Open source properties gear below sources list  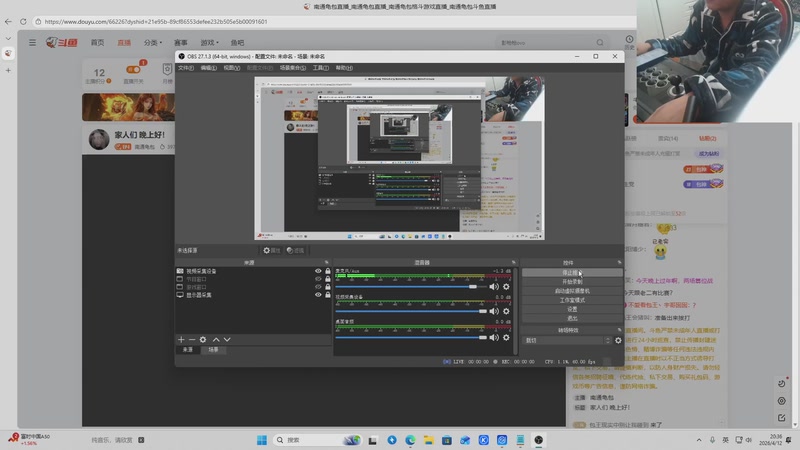pyautogui.click(x=203, y=339)
